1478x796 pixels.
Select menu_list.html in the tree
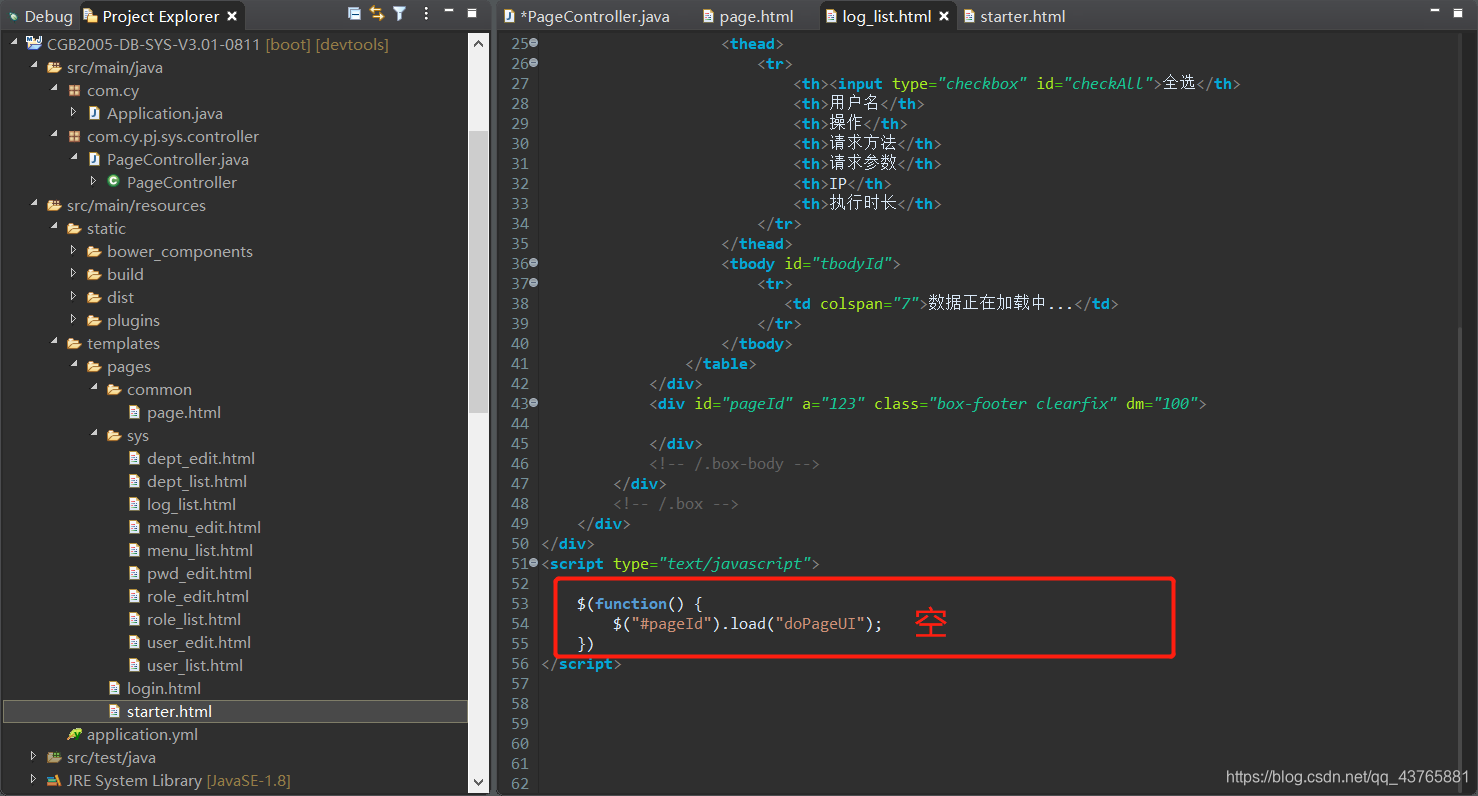pos(200,550)
